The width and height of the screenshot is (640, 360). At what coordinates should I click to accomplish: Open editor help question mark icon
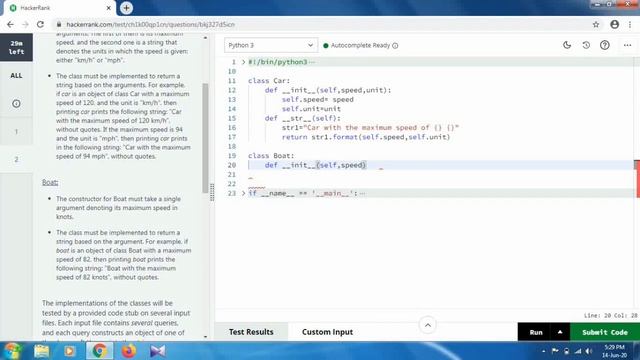click(x=604, y=45)
